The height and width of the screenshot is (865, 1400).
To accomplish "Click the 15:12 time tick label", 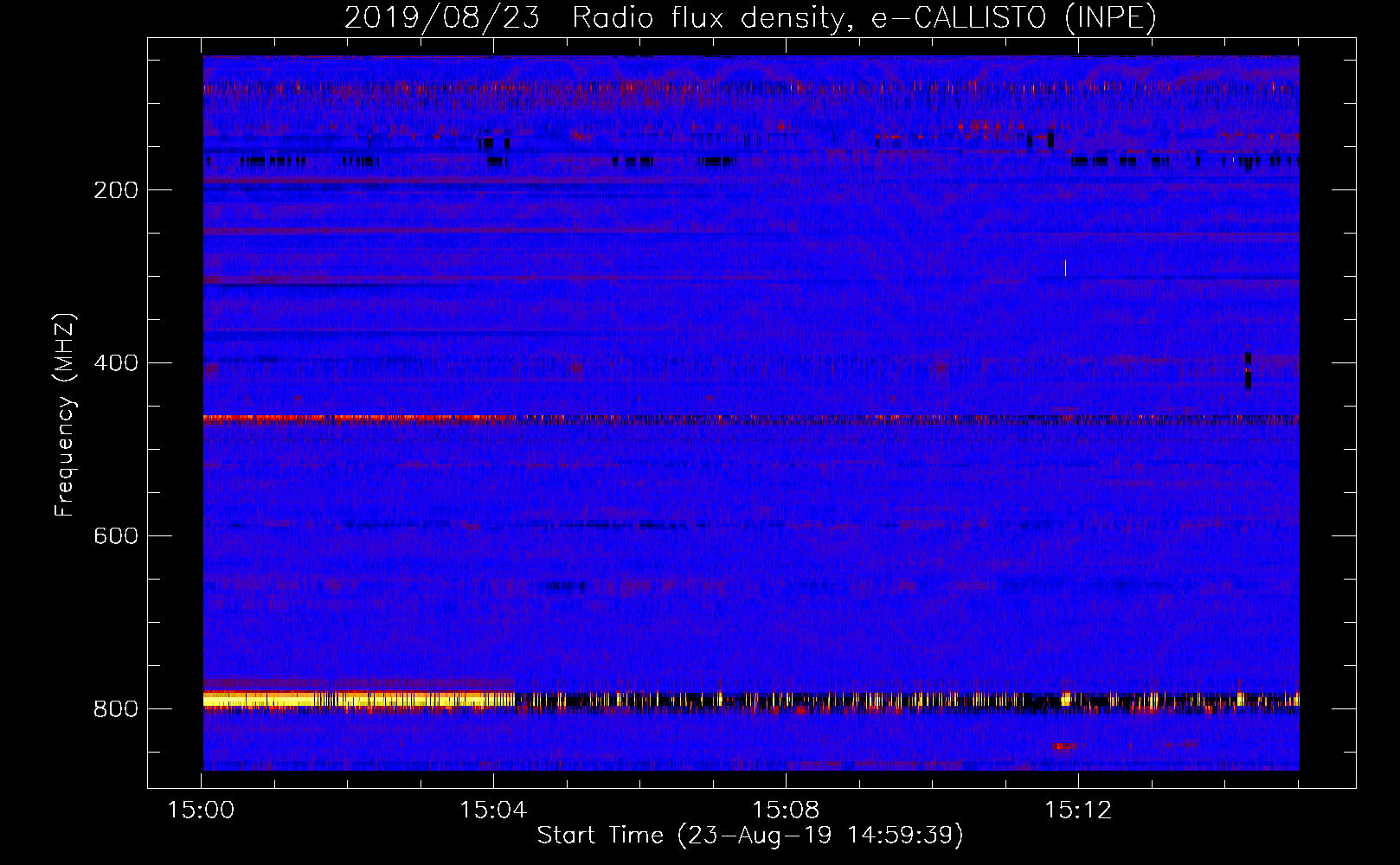I will (1078, 811).
